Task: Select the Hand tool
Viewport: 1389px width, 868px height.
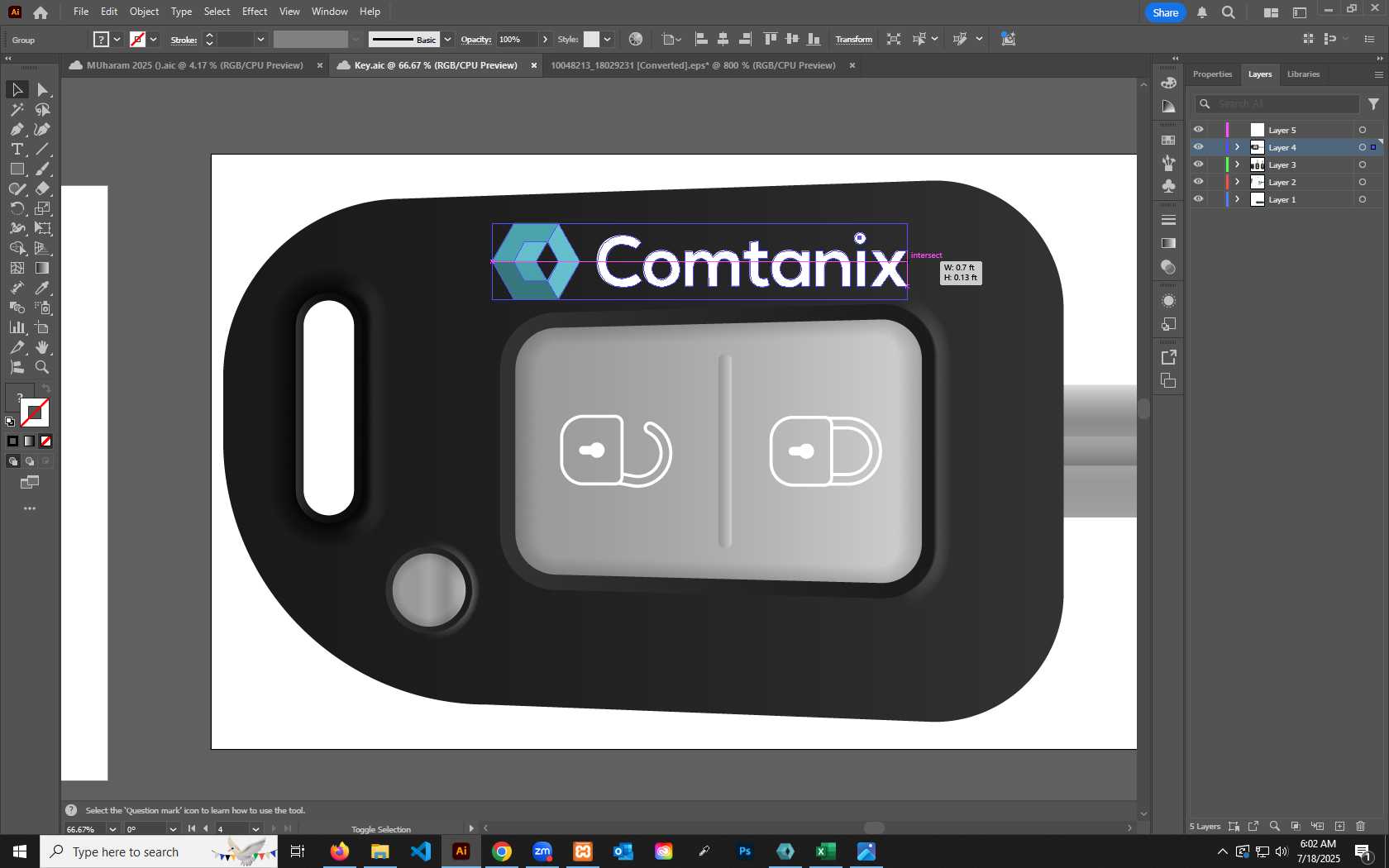Action: point(42,347)
